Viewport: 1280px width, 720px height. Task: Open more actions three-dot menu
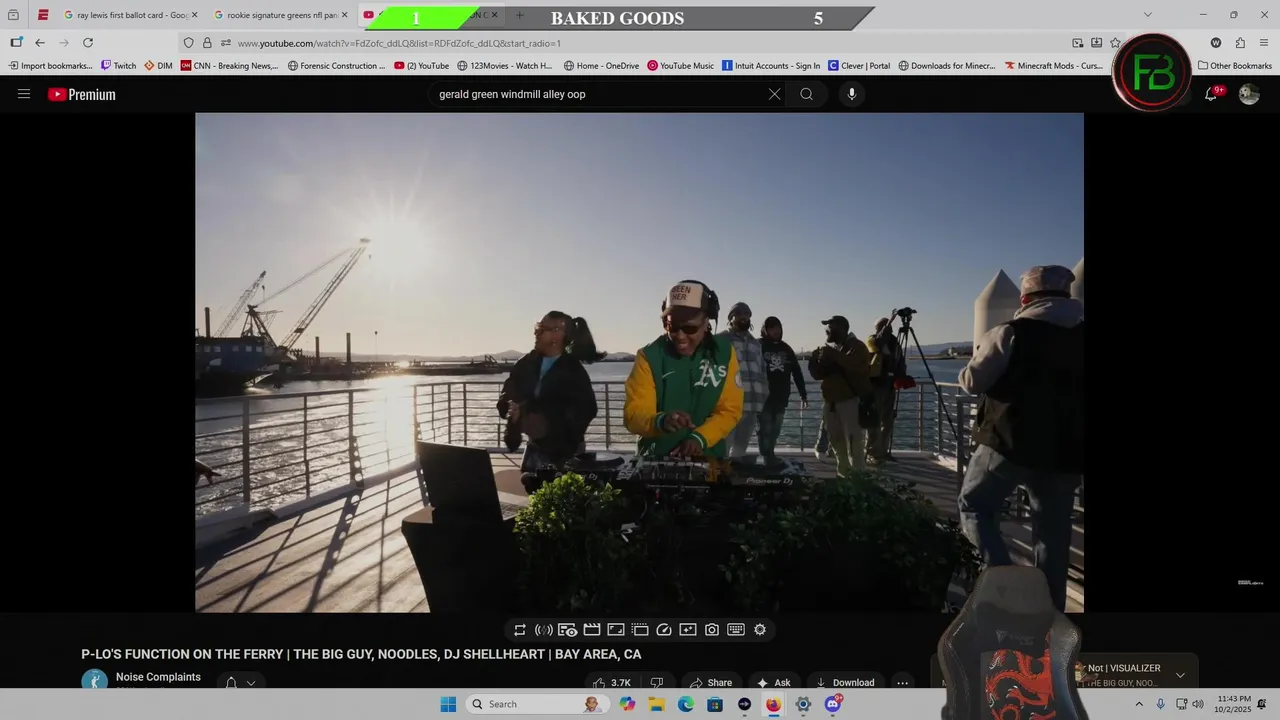pos(902,683)
